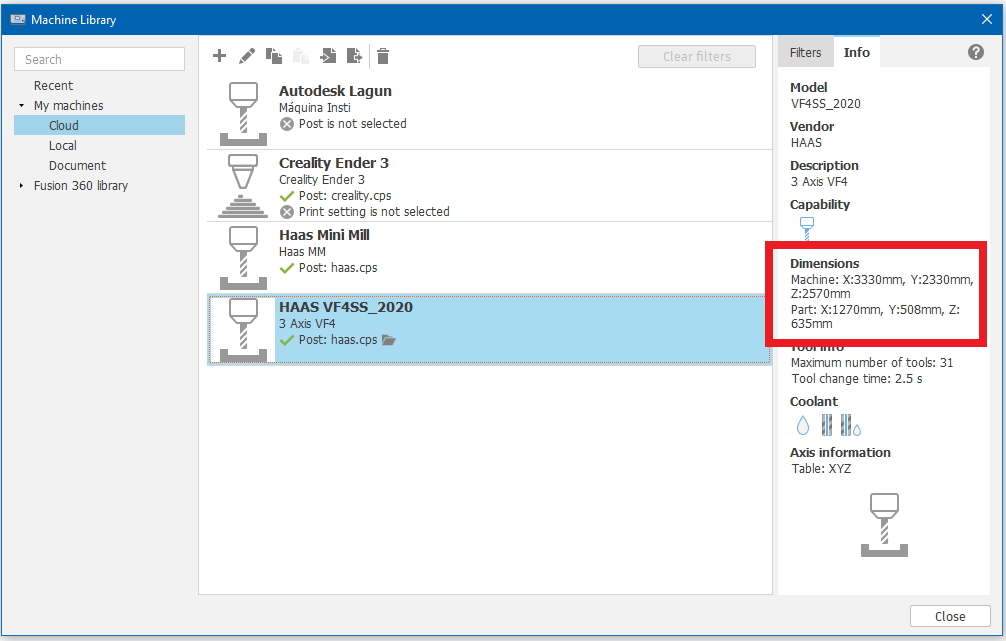Select the Haas Mini Mill machine title
1006x641 pixels.
pos(324,235)
